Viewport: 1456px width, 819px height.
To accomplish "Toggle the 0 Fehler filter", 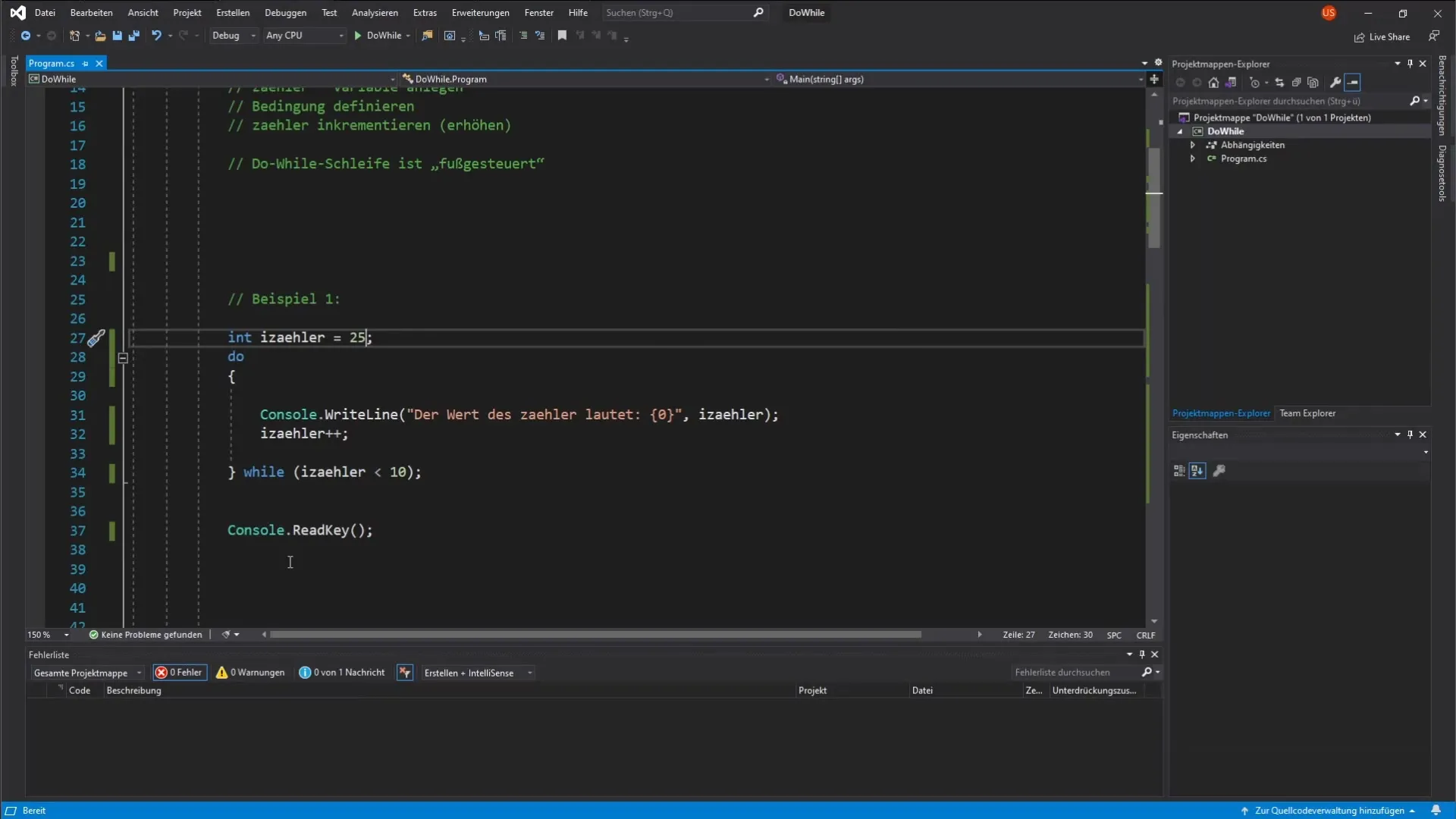I will point(180,673).
